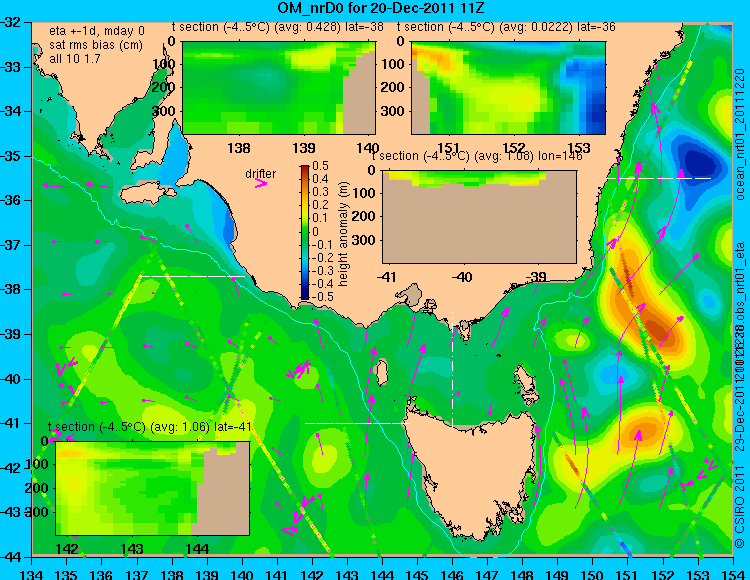Click latitude label -32 on the left axis
This screenshot has width=750, height=580.
11,22
